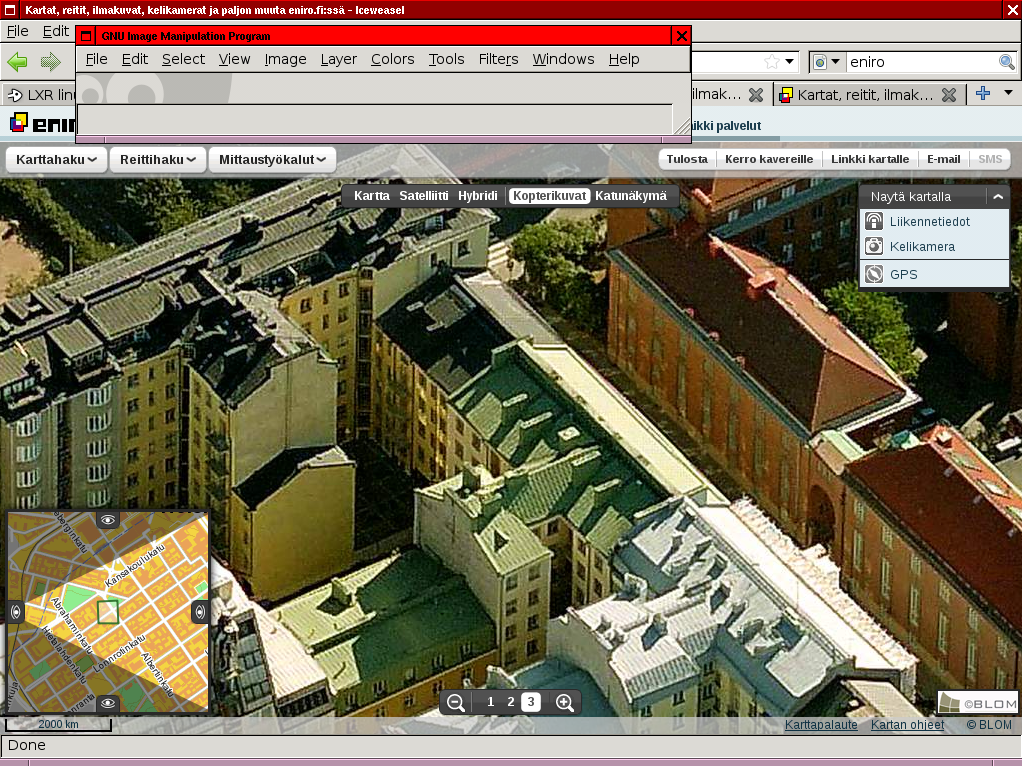Image resolution: width=1022 pixels, height=766 pixels.
Task: Open new tab with plus icon
Action: click(x=983, y=93)
